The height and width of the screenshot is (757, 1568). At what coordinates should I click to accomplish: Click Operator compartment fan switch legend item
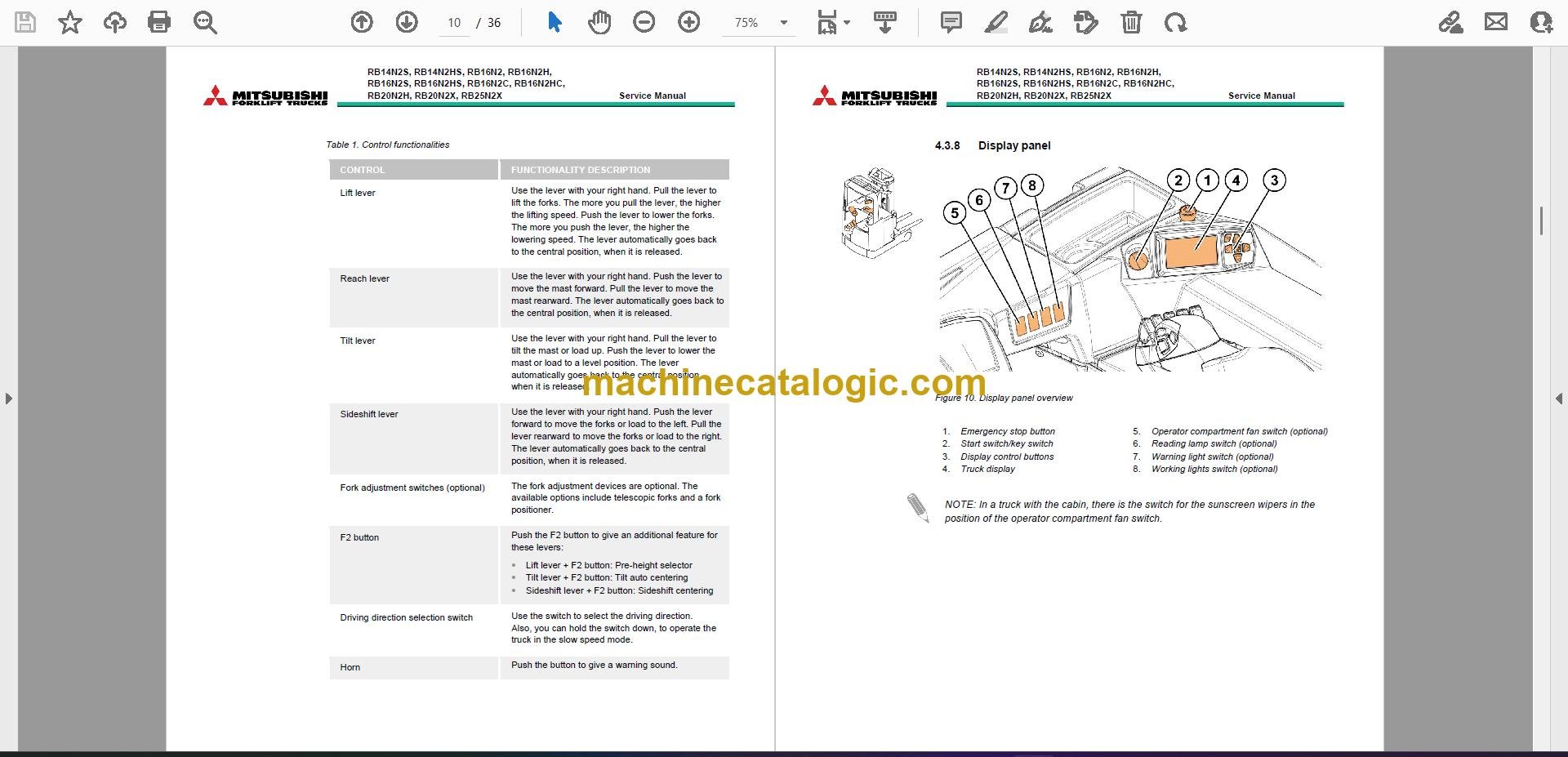click(1240, 431)
